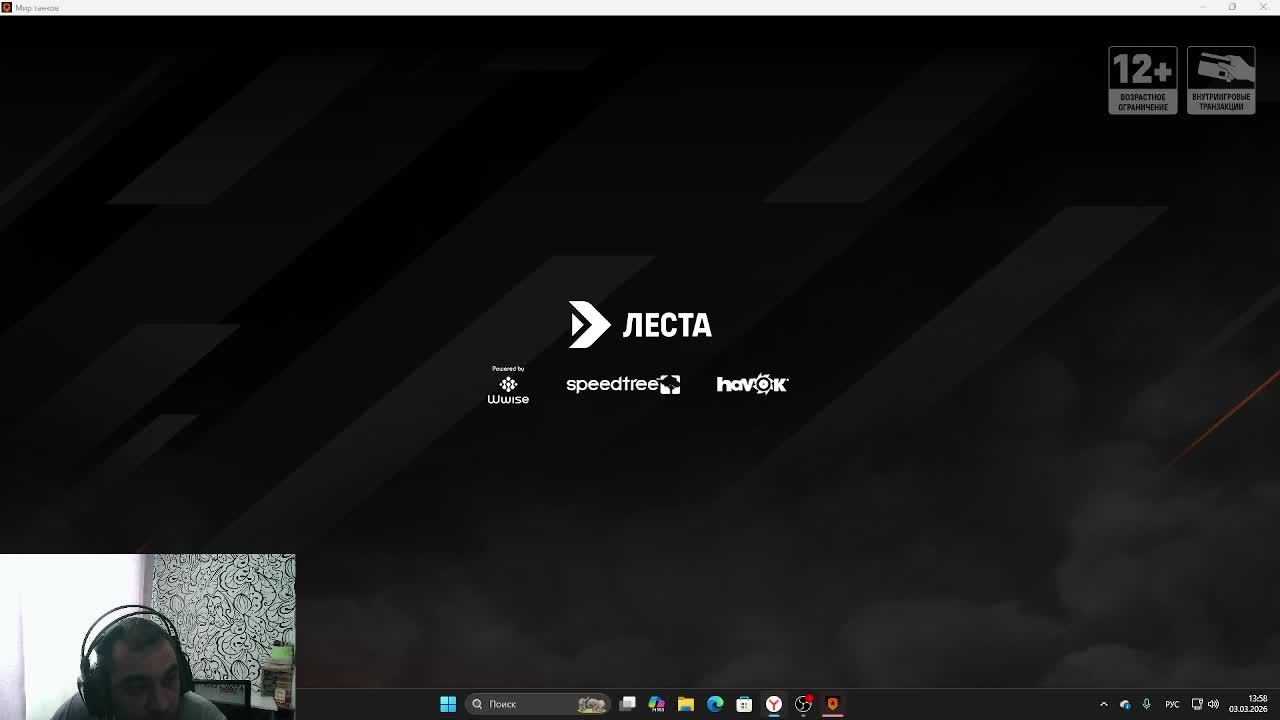The height and width of the screenshot is (720, 1280).
Task: Open the volume speaker tray icon
Action: [x=1213, y=704]
